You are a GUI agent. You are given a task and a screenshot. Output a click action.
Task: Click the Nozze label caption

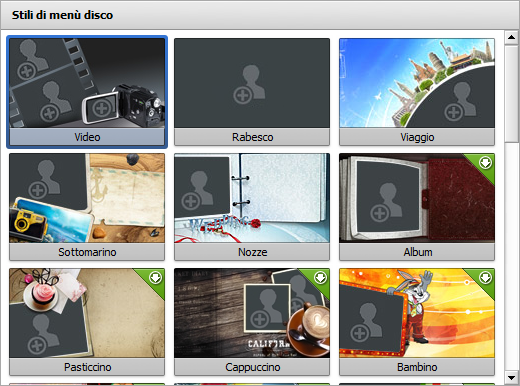pyautogui.click(x=252, y=252)
